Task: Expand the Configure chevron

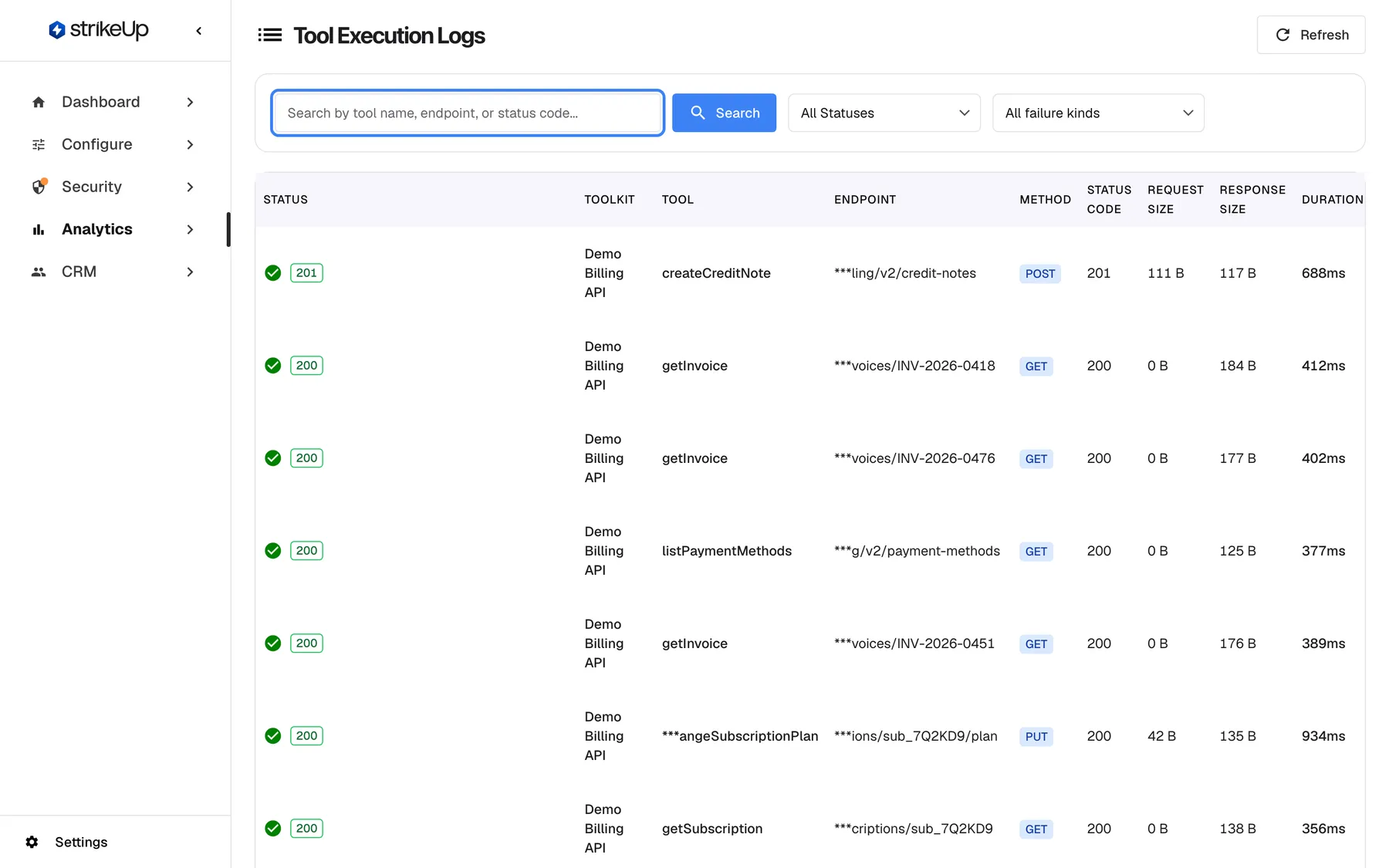Action: click(190, 144)
